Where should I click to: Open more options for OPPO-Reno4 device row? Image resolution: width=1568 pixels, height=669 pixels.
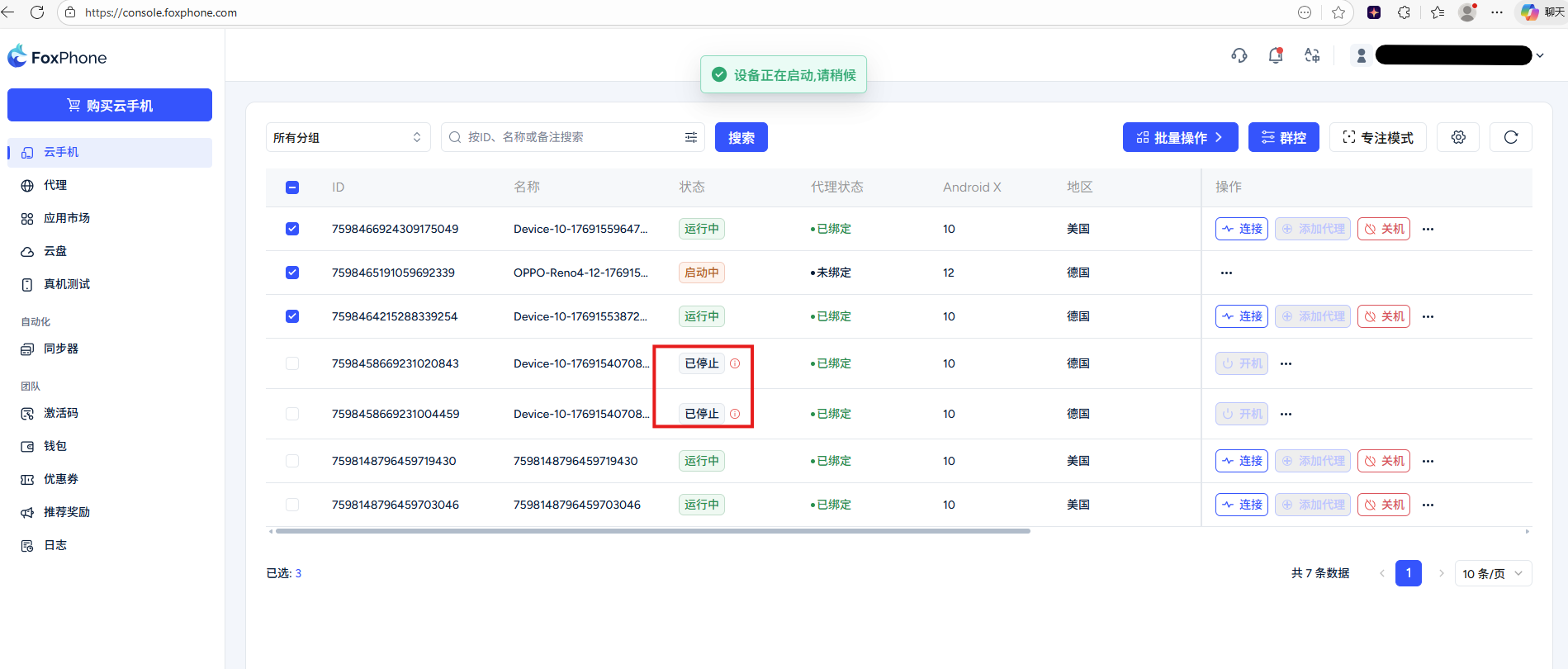click(1226, 273)
